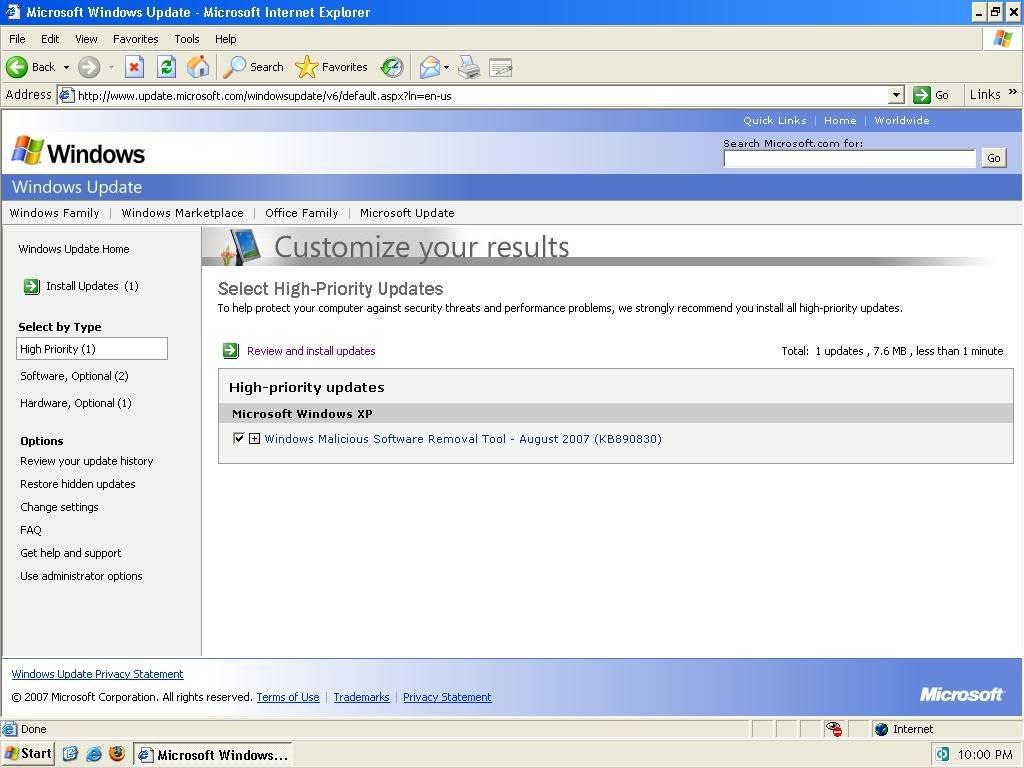The width and height of the screenshot is (1024, 768).
Task: Launch Internet Explorer from quick launch
Action: click(x=94, y=754)
